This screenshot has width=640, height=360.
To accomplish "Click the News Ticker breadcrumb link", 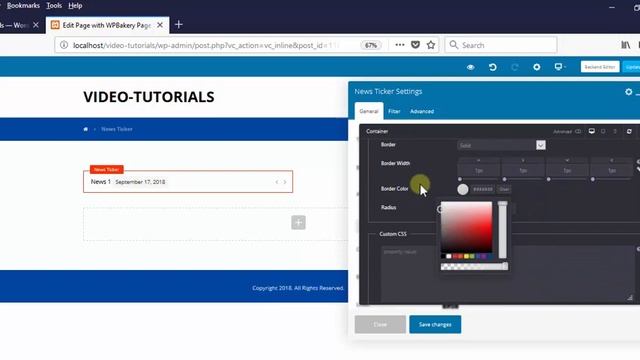I will [117, 129].
